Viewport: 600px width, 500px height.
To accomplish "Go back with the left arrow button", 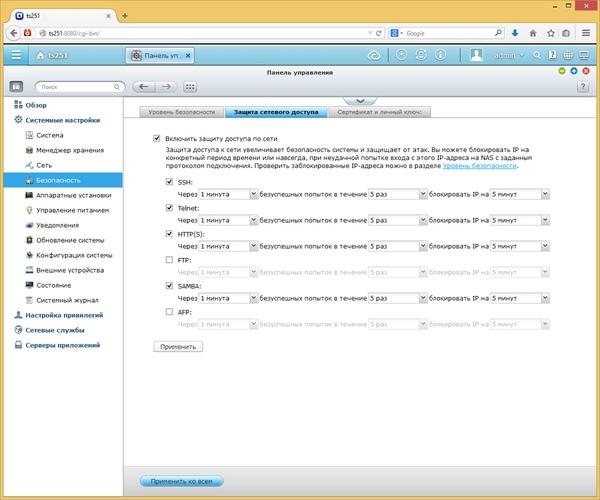I will (x=144, y=87).
